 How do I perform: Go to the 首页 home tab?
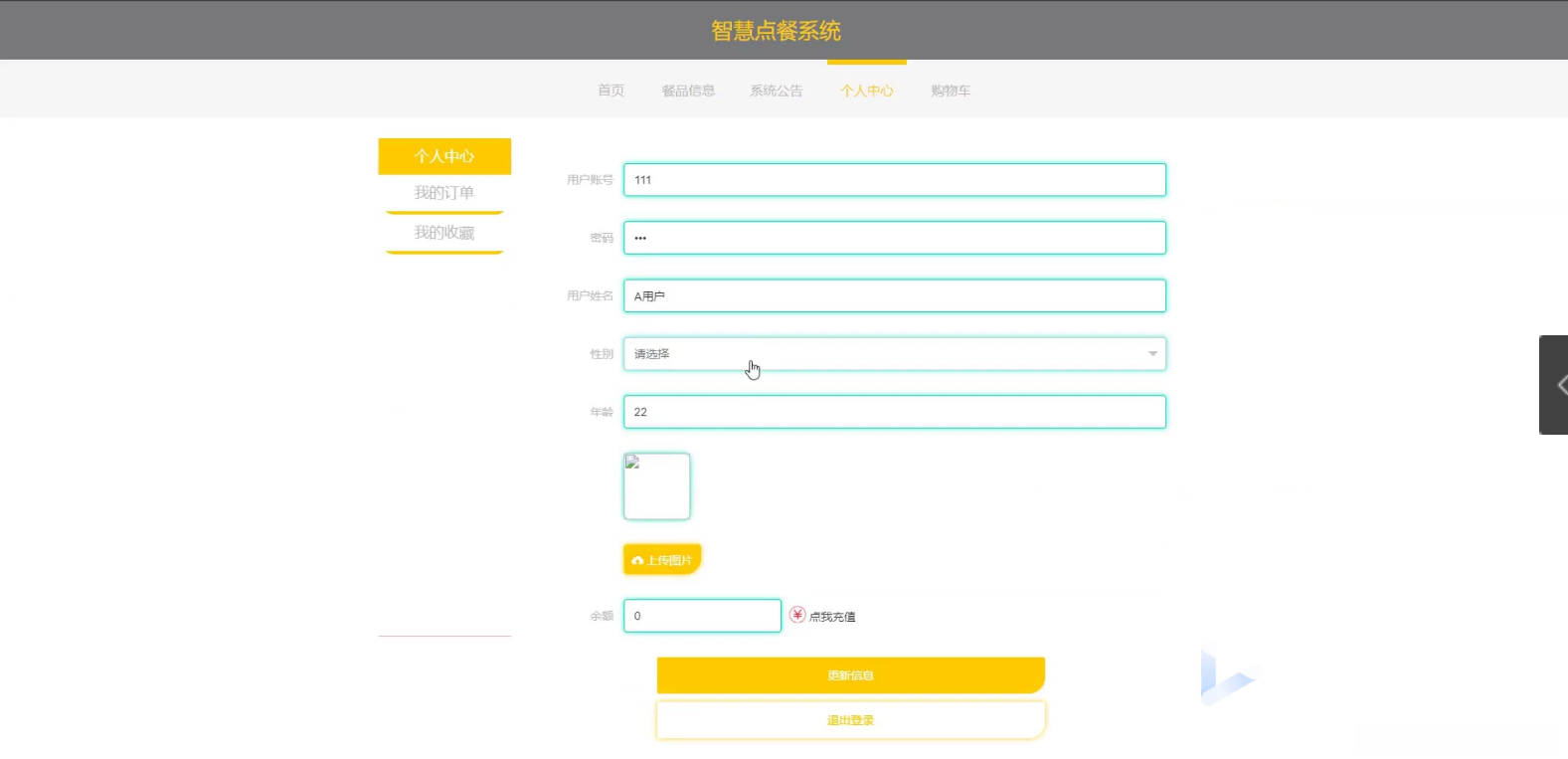pos(610,91)
